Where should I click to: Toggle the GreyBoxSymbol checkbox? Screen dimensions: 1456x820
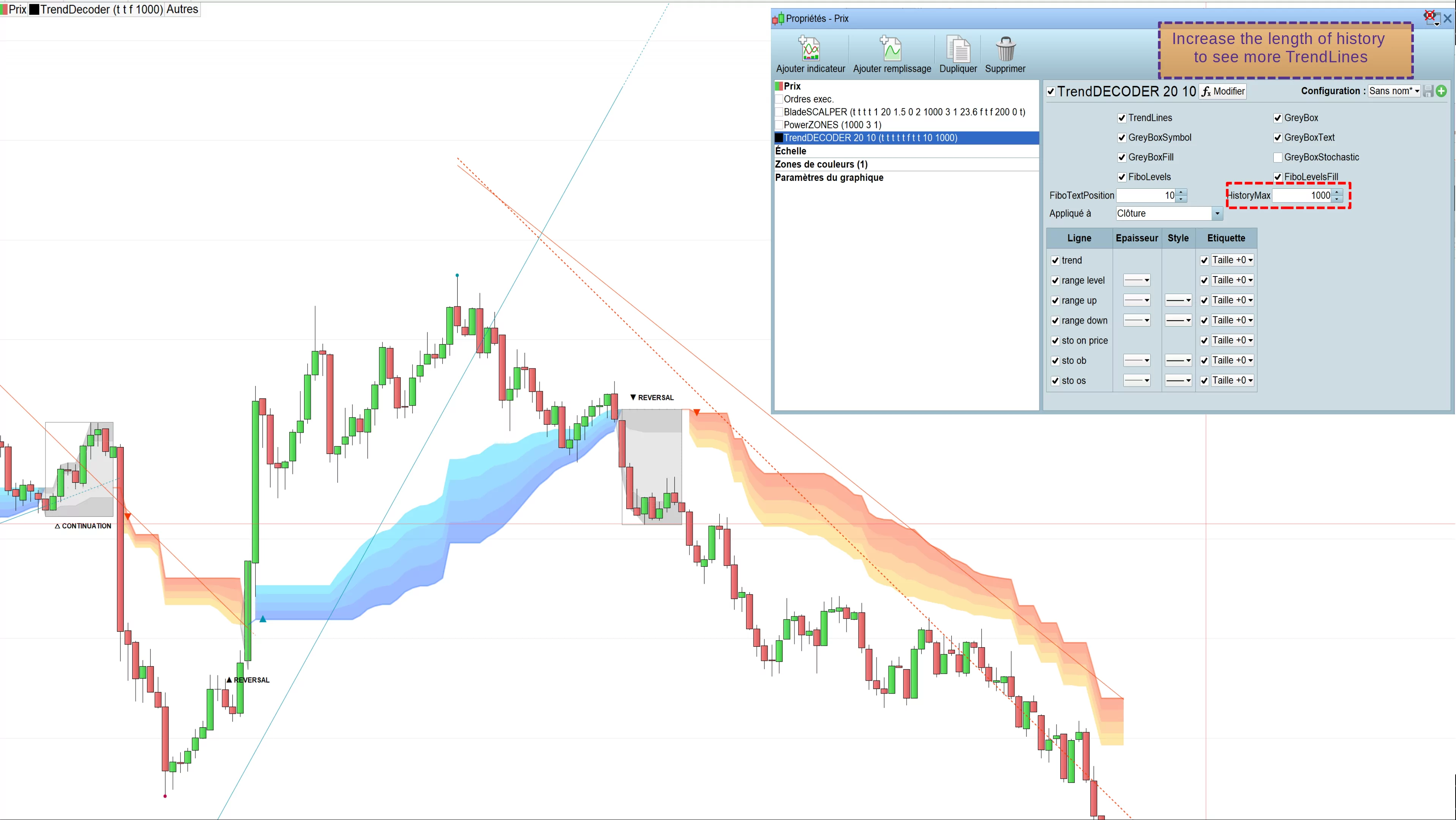click(1122, 138)
